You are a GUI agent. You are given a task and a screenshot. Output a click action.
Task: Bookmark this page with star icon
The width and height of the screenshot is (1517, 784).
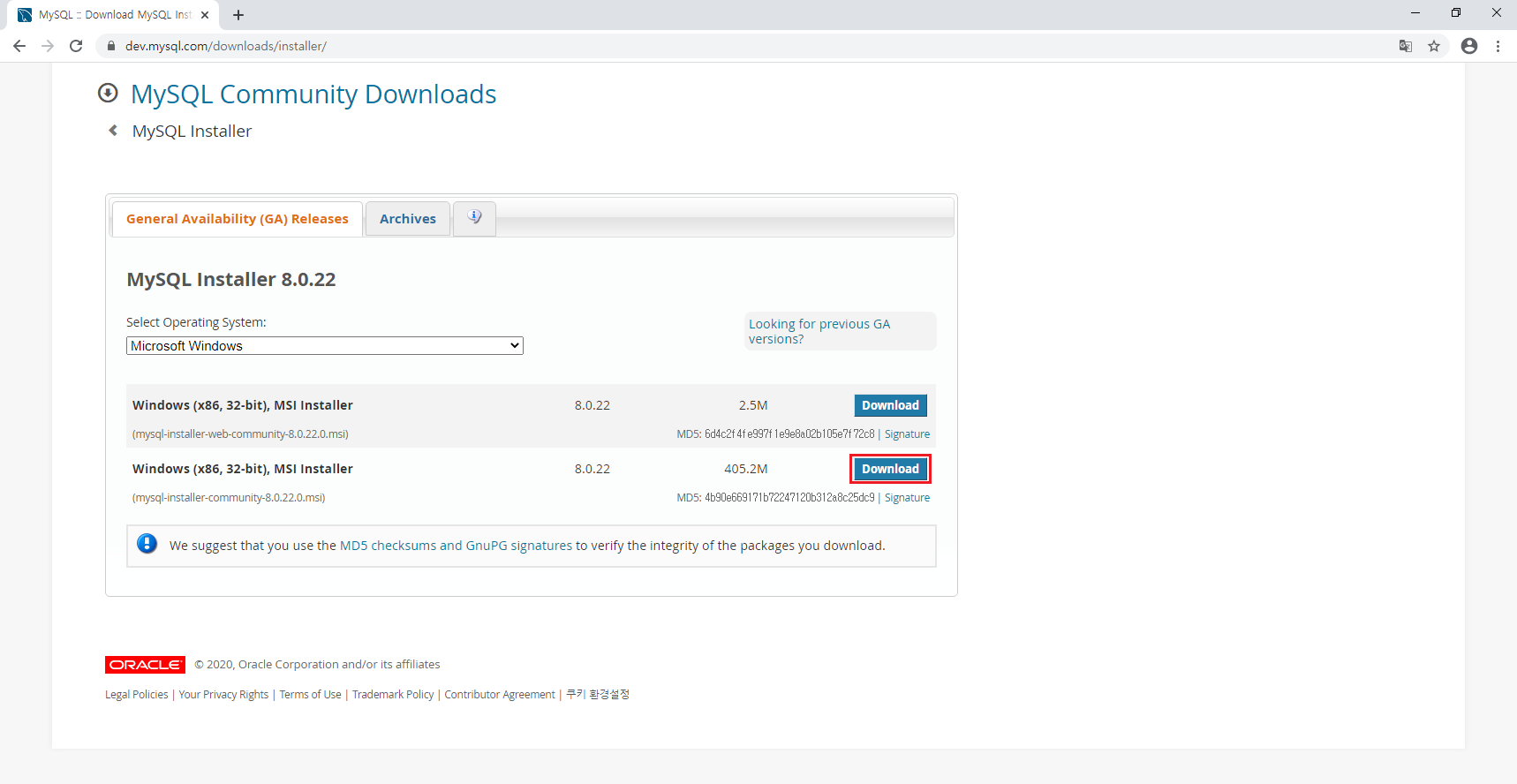click(x=1434, y=46)
